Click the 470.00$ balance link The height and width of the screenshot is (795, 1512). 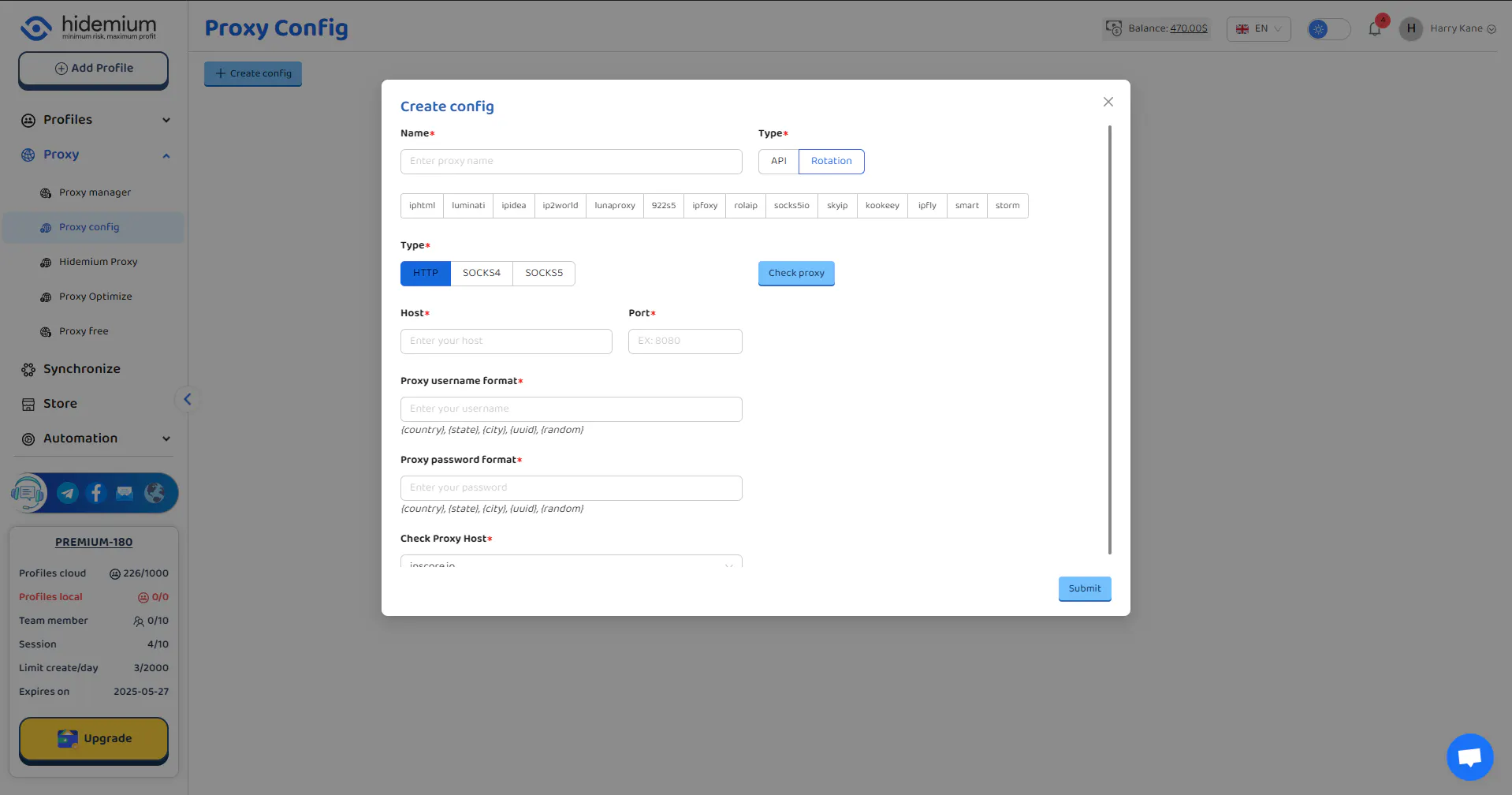[x=1189, y=28]
